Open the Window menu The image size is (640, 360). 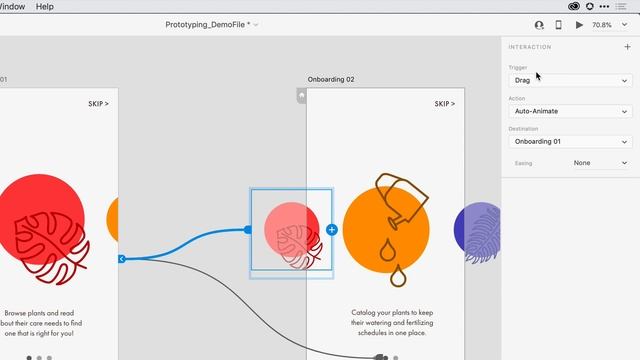(12, 7)
